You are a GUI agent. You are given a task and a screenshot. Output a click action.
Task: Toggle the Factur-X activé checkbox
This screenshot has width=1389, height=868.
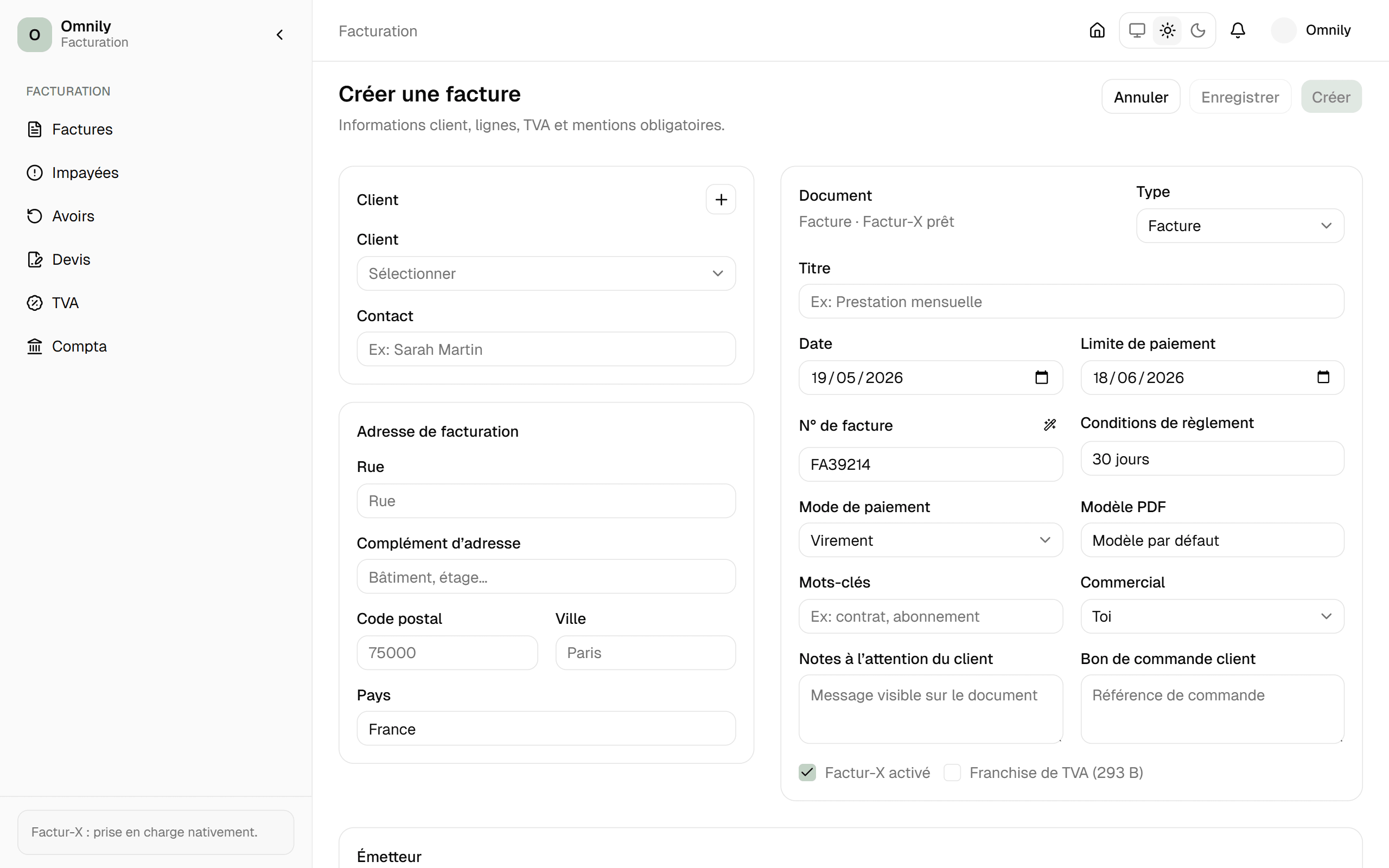pos(807,772)
